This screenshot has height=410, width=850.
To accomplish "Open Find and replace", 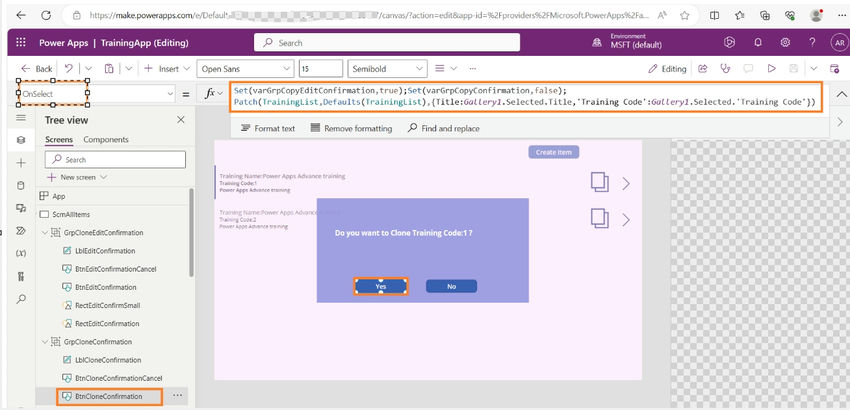I will (x=443, y=129).
